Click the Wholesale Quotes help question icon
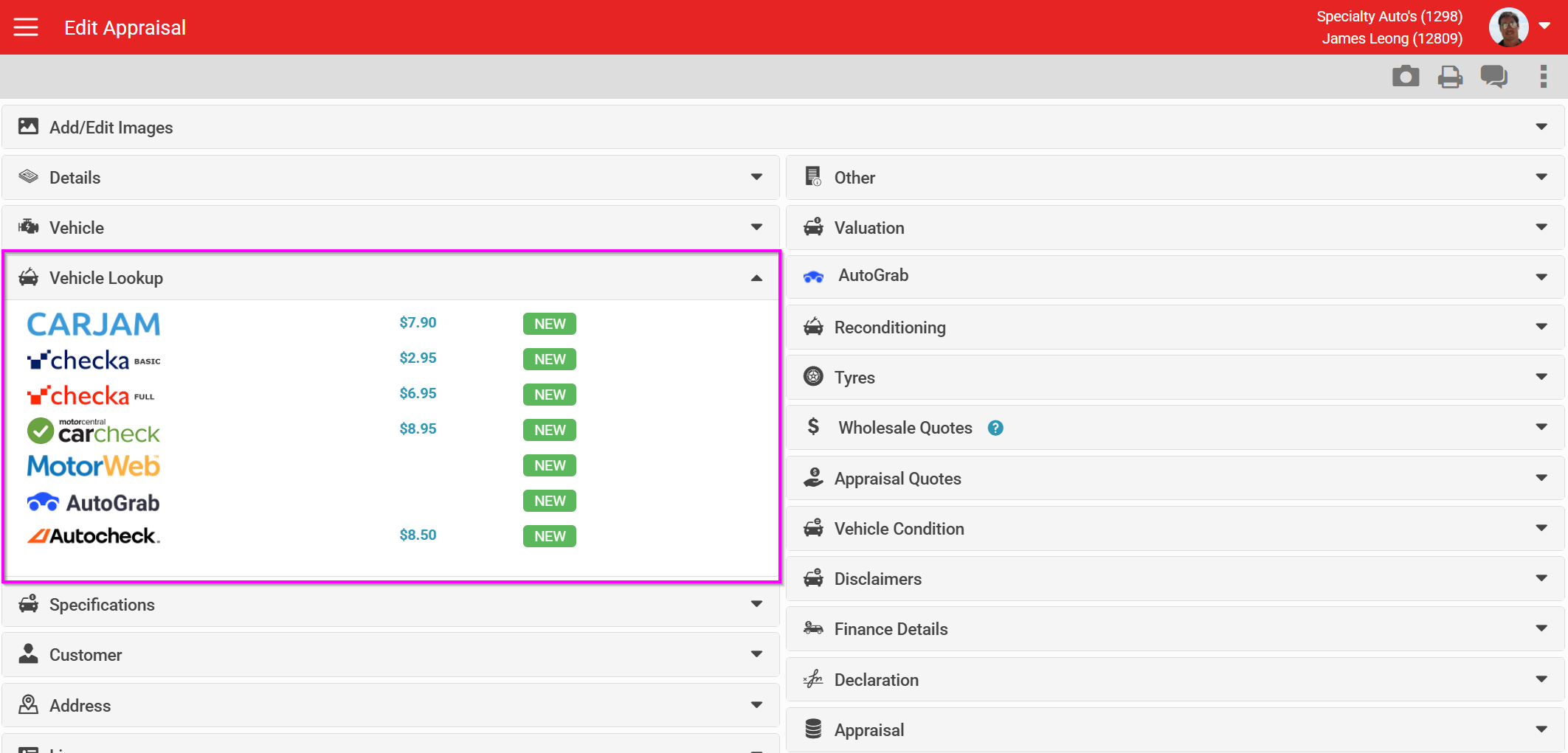 pyautogui.click(x=995, y=428)
